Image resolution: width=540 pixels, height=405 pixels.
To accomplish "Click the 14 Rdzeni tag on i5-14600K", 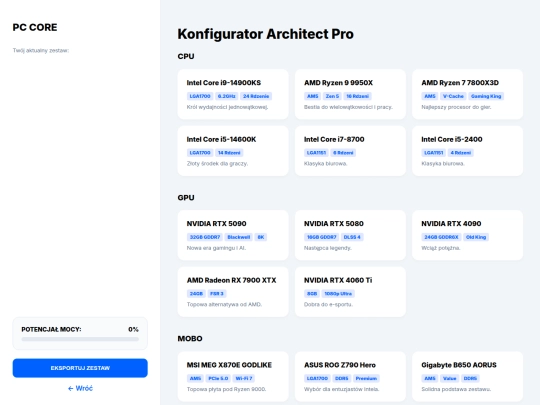I will point(229,153).
